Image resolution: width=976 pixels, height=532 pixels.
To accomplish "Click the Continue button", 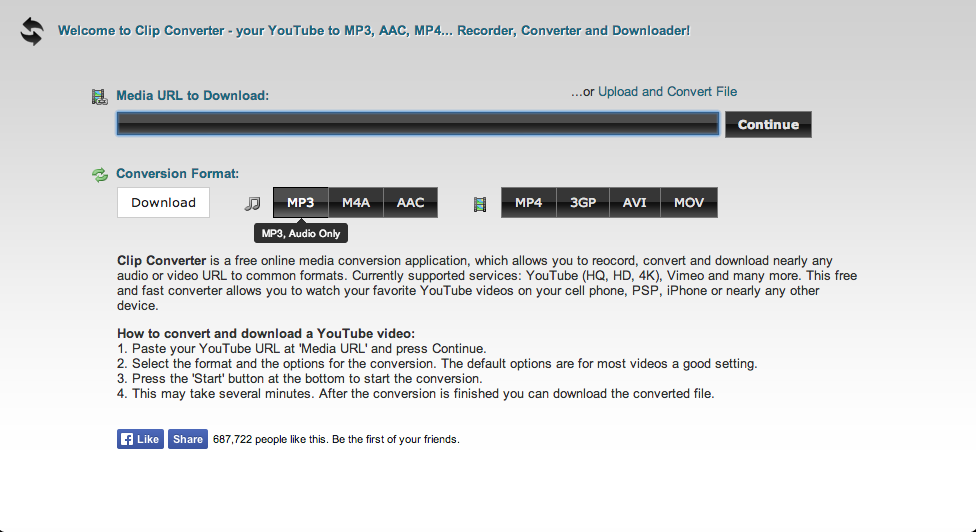I will coord(768,124).
